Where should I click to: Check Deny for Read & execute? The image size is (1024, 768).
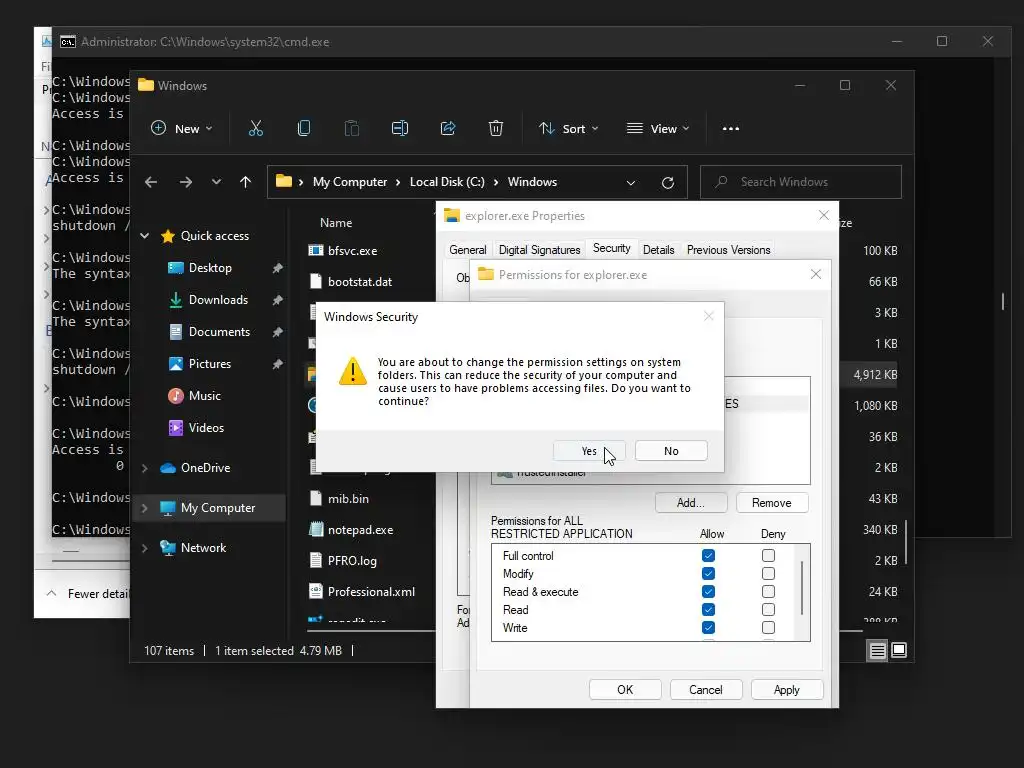click(x=768, y=592)
